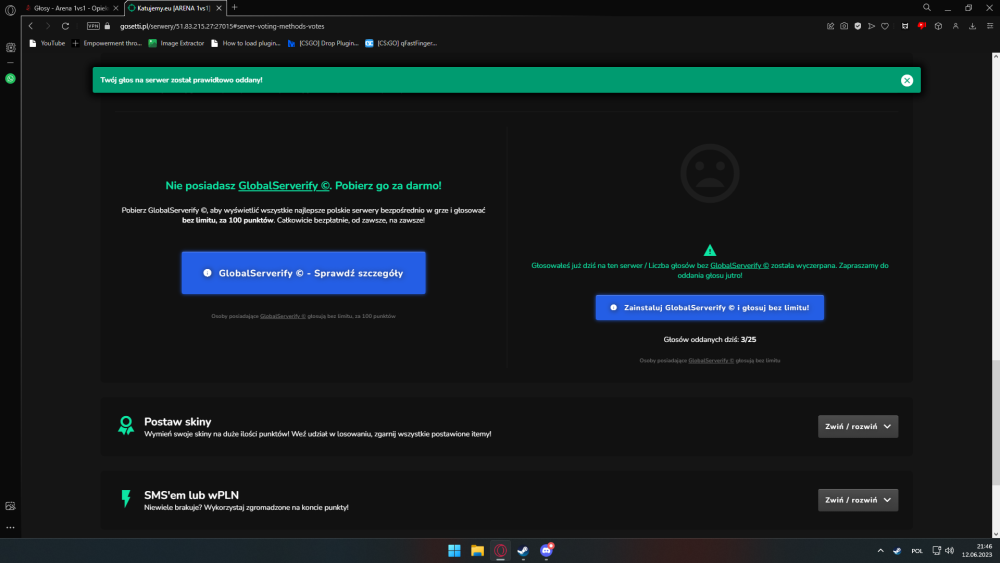
Task: Open the downloads arrow icon
Action: [973, 26]
